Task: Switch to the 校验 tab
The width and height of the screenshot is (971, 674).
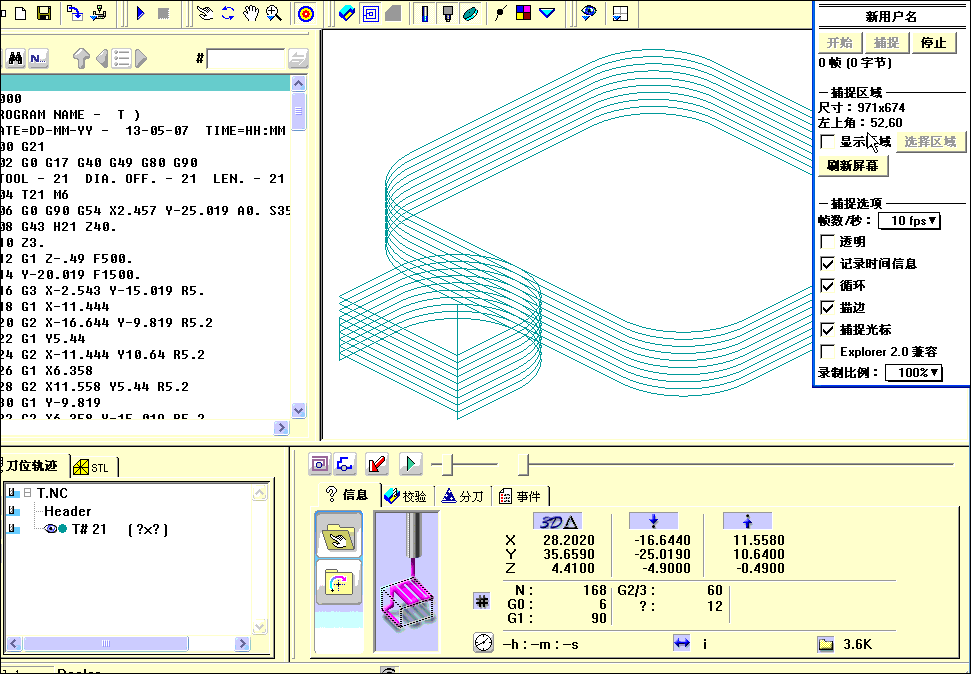Action: point(406,496)
